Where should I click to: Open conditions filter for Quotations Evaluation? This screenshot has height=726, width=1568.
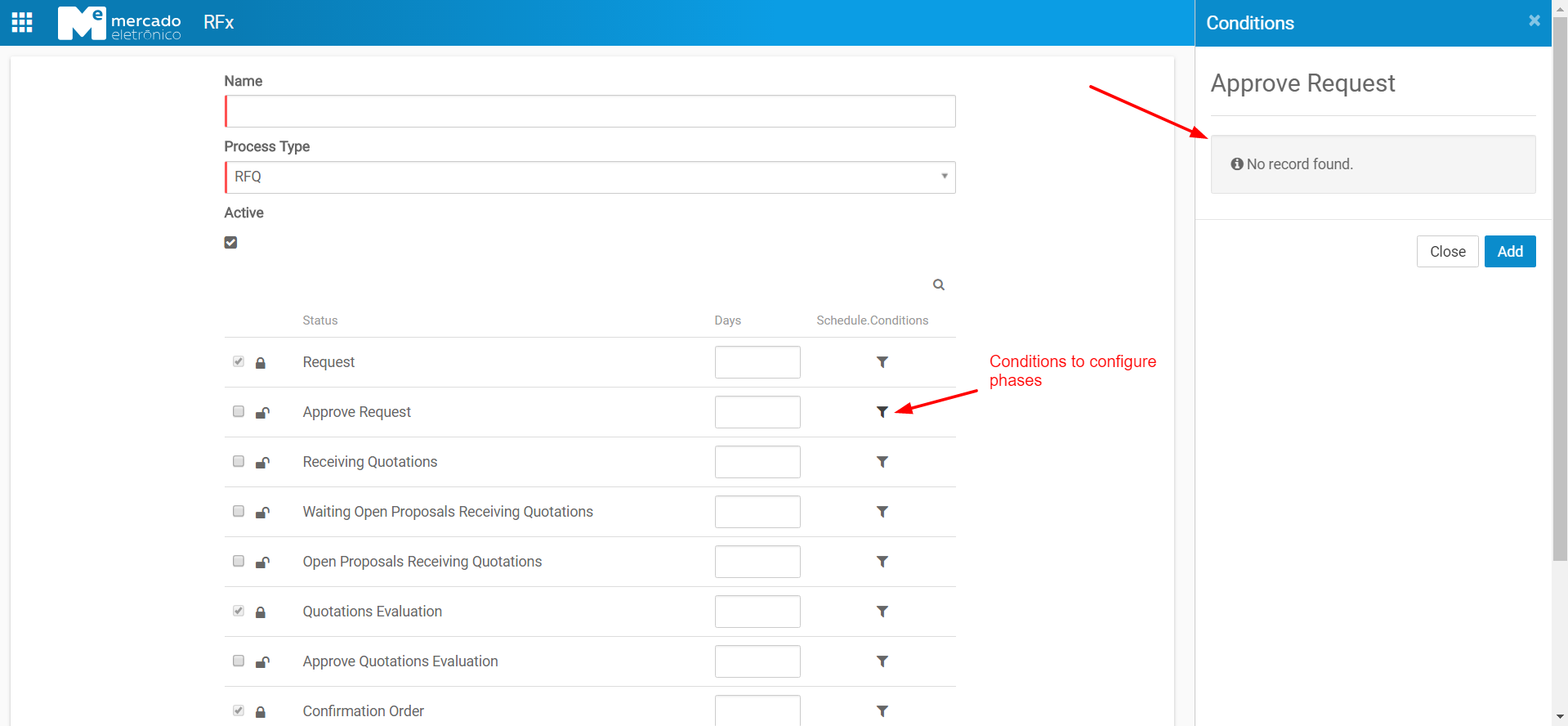pos(882,612)
